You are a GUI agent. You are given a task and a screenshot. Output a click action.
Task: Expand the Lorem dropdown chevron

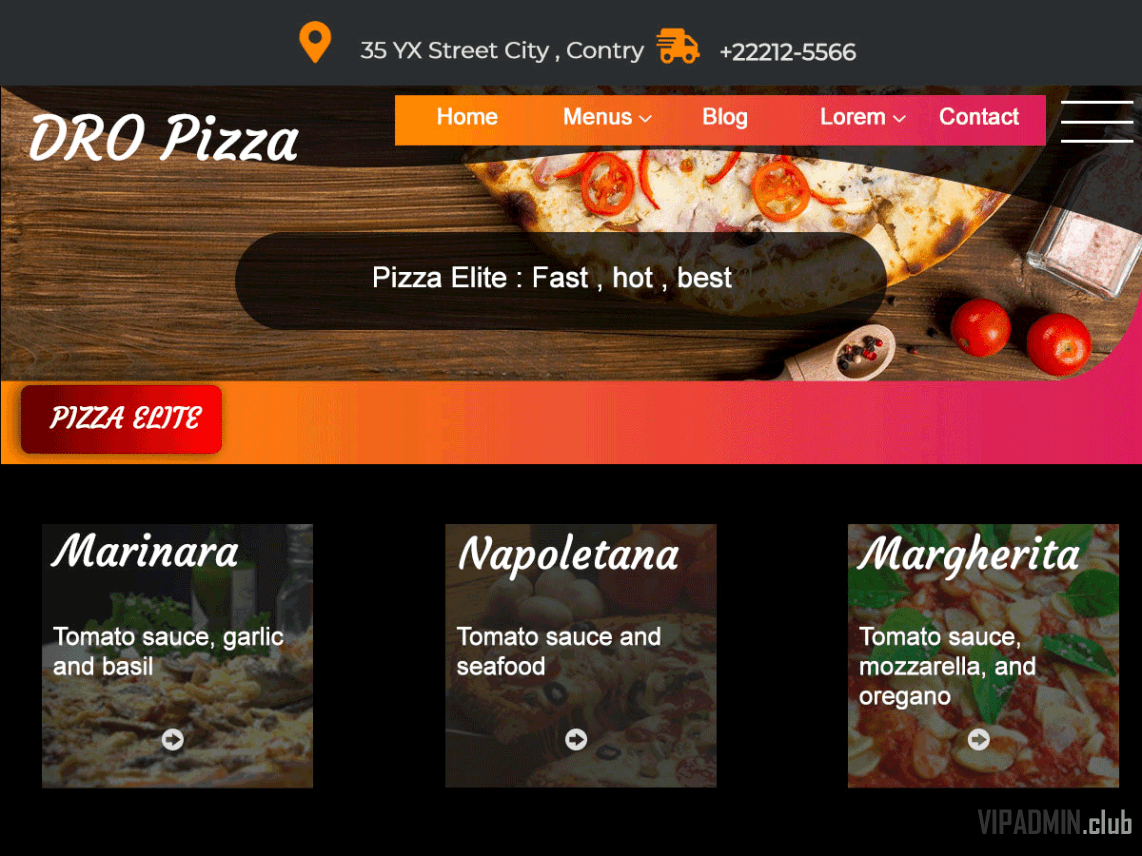coord(899,119)
